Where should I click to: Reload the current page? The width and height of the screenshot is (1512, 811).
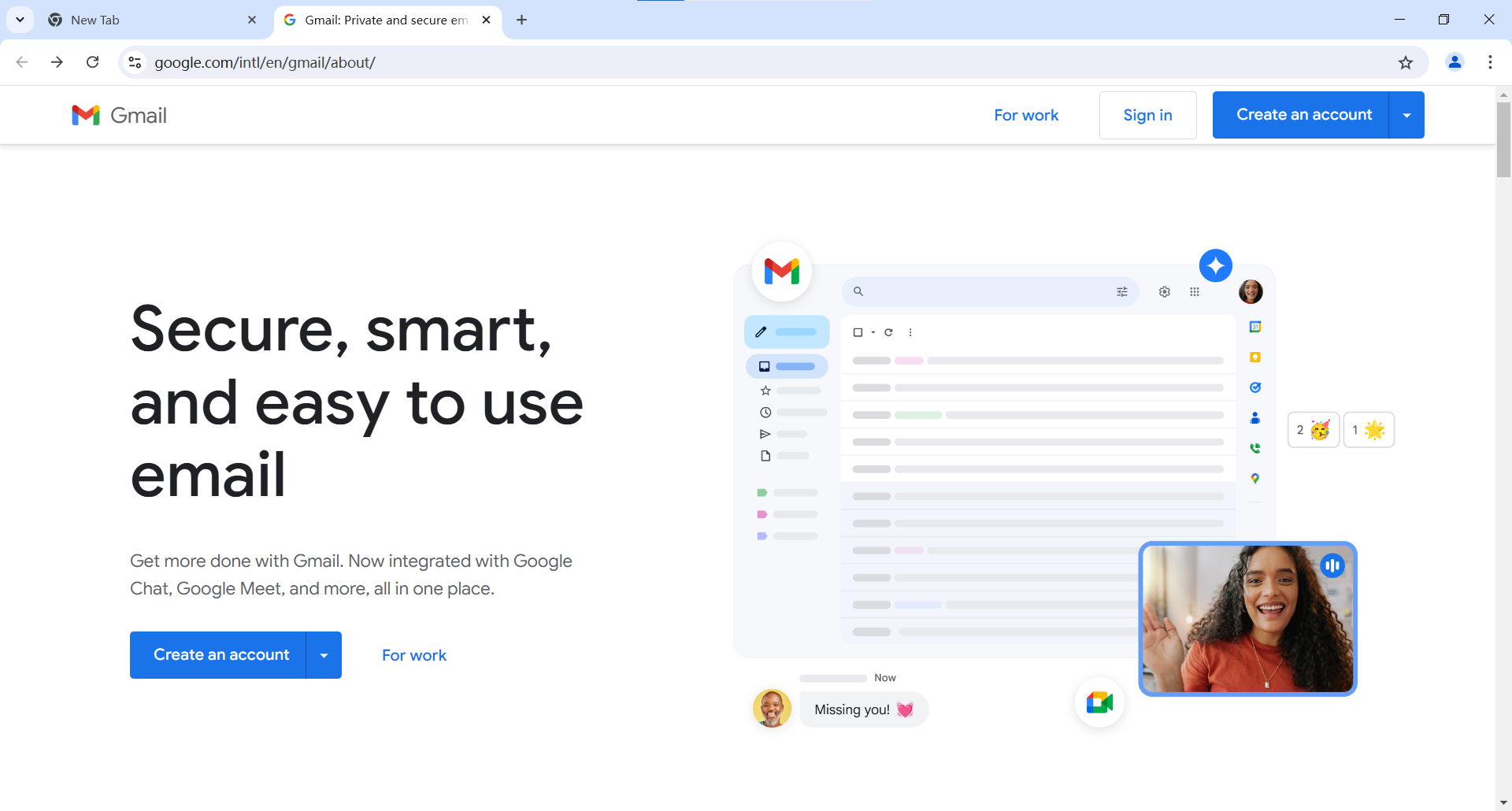(93, 62)
